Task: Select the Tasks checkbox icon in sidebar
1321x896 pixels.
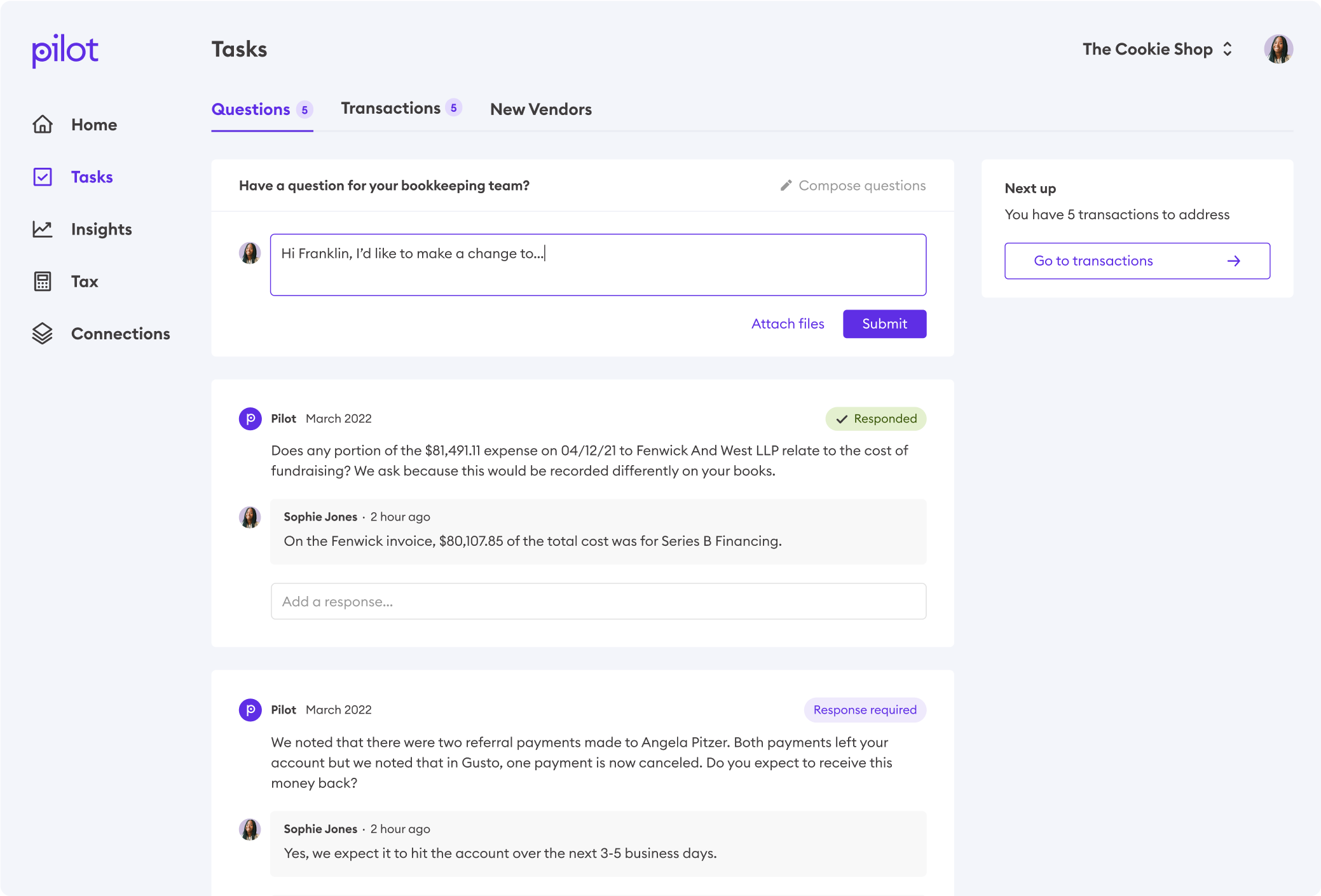Action: (43, 177)
